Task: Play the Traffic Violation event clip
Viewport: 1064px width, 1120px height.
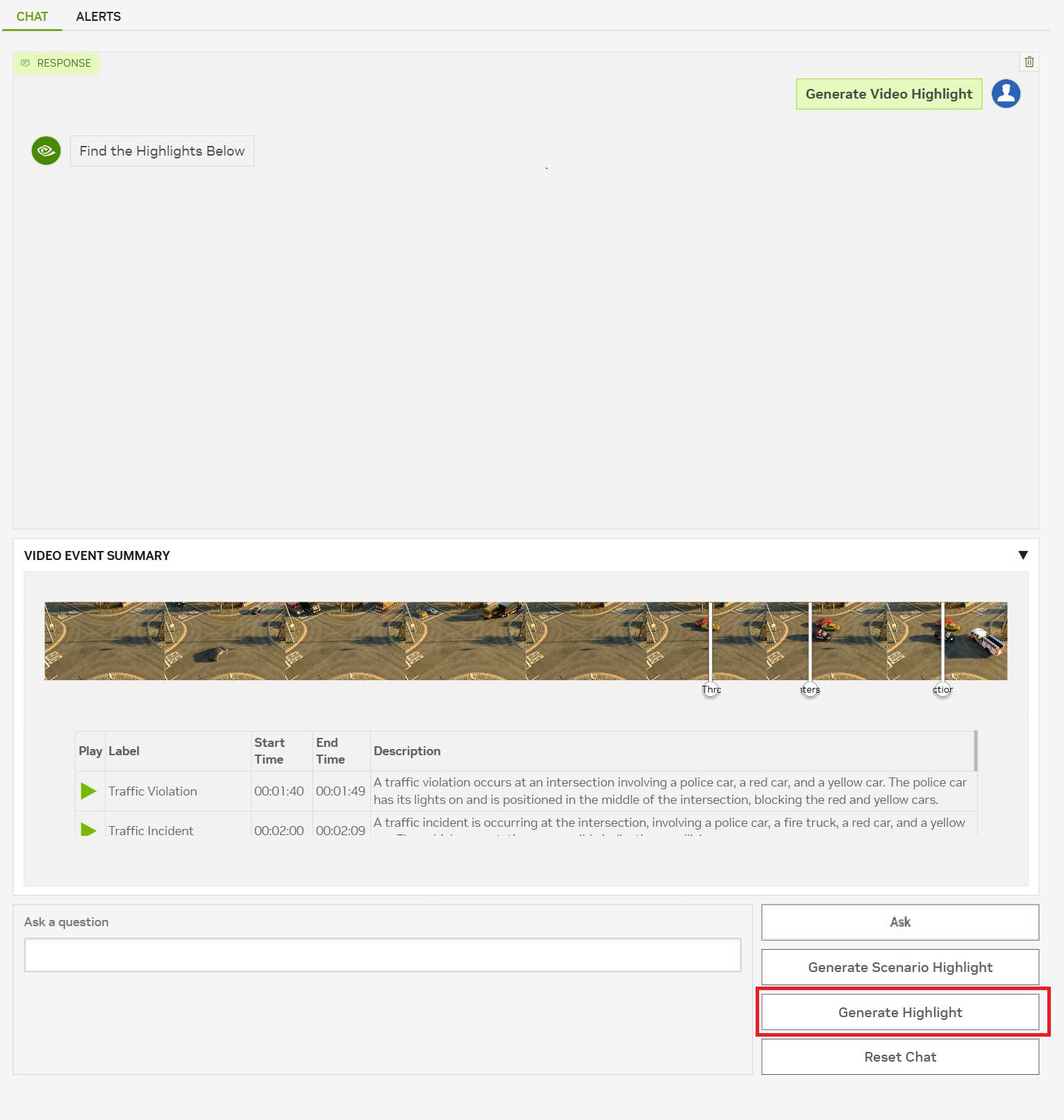Action: [89, 791]
